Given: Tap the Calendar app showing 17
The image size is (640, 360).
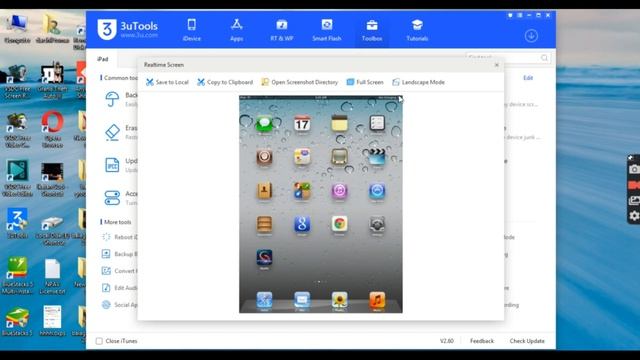Looking at the screenshot, I should coord(302,123).
